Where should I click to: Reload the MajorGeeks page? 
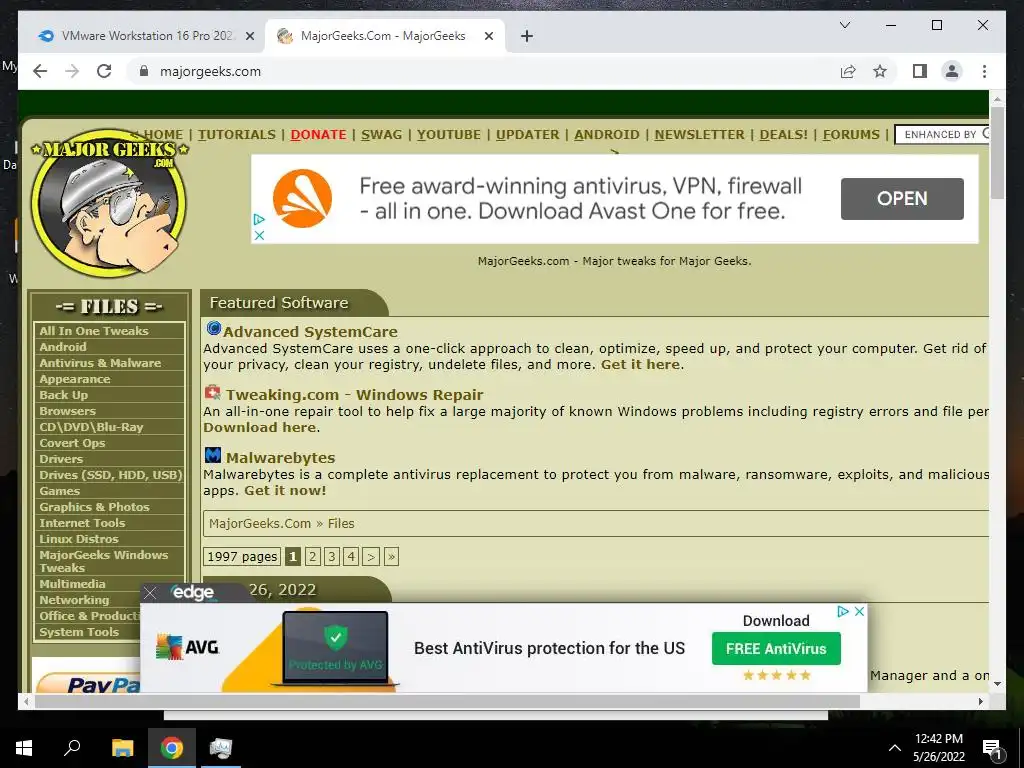click(x=104, y=71)
